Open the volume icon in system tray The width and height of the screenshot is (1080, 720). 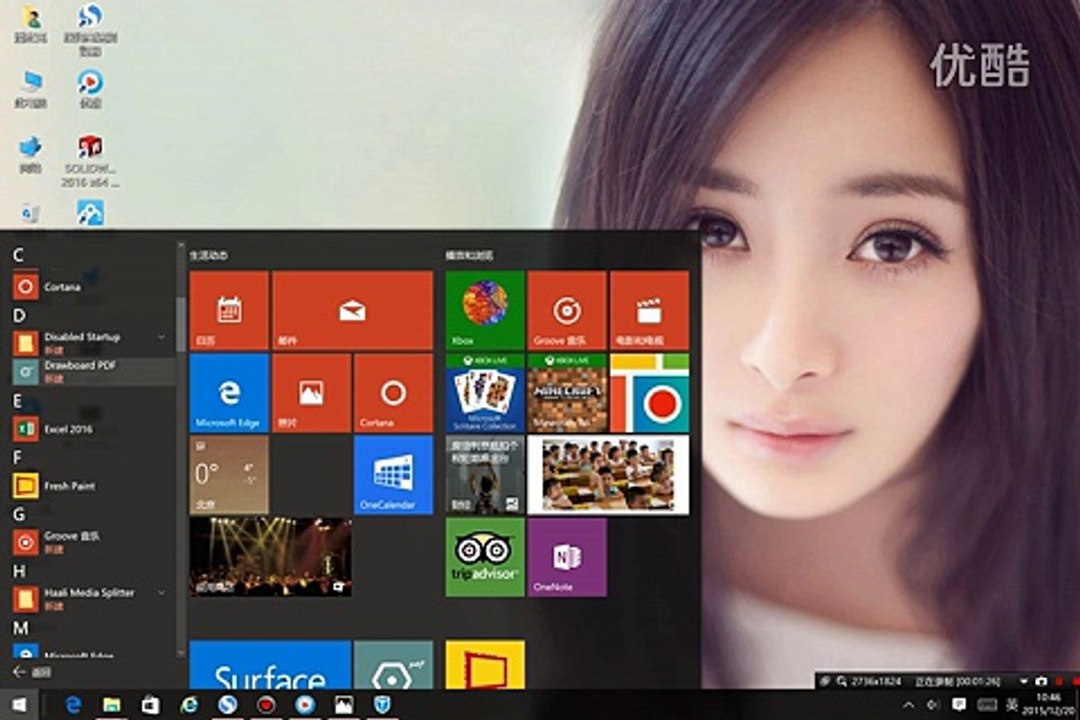(x=933, y=705)
